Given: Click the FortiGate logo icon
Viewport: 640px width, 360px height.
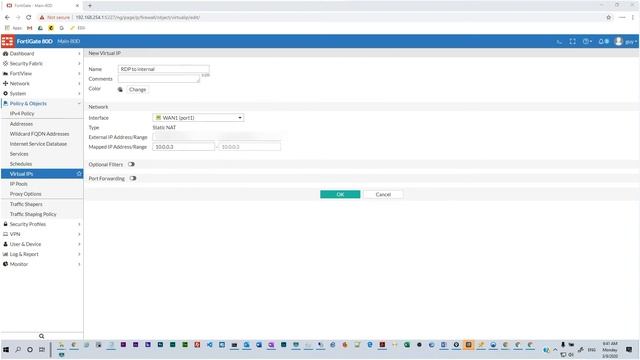Looking at the screenshot, I should tap(7, 41).
